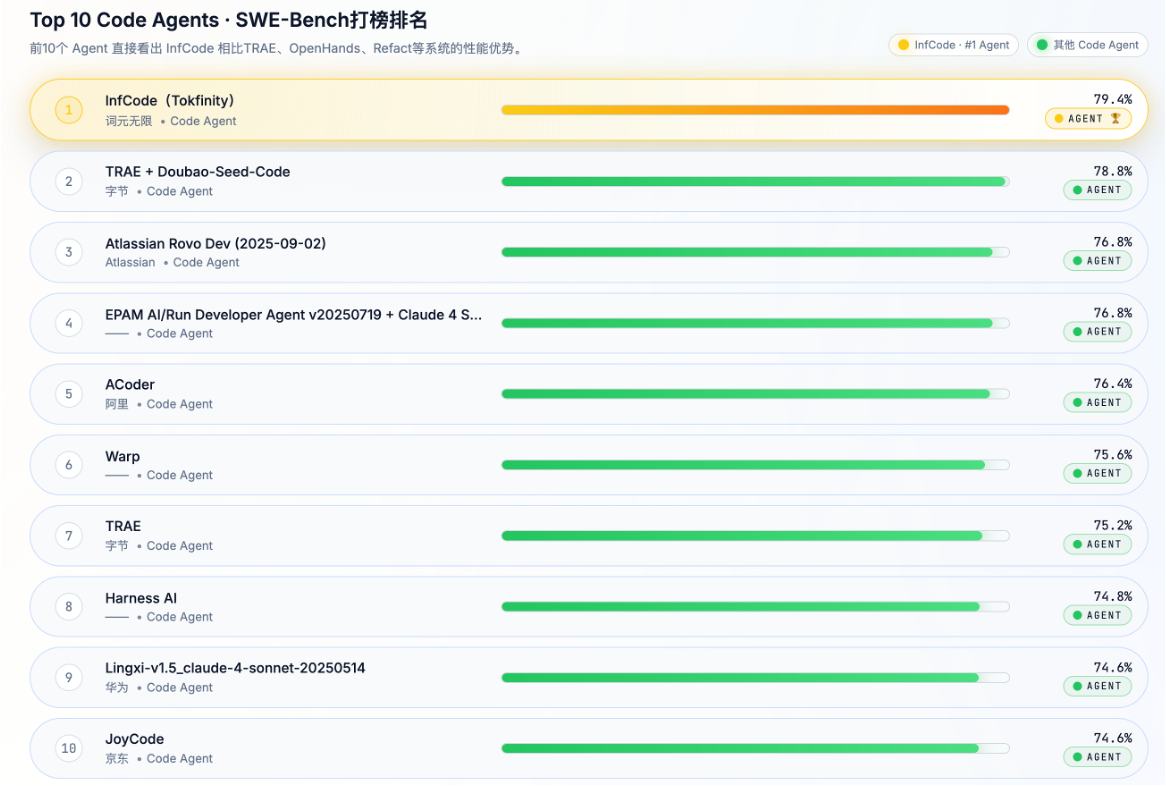Click the trophy AGENT badge for InfCode

(1088, 118)
